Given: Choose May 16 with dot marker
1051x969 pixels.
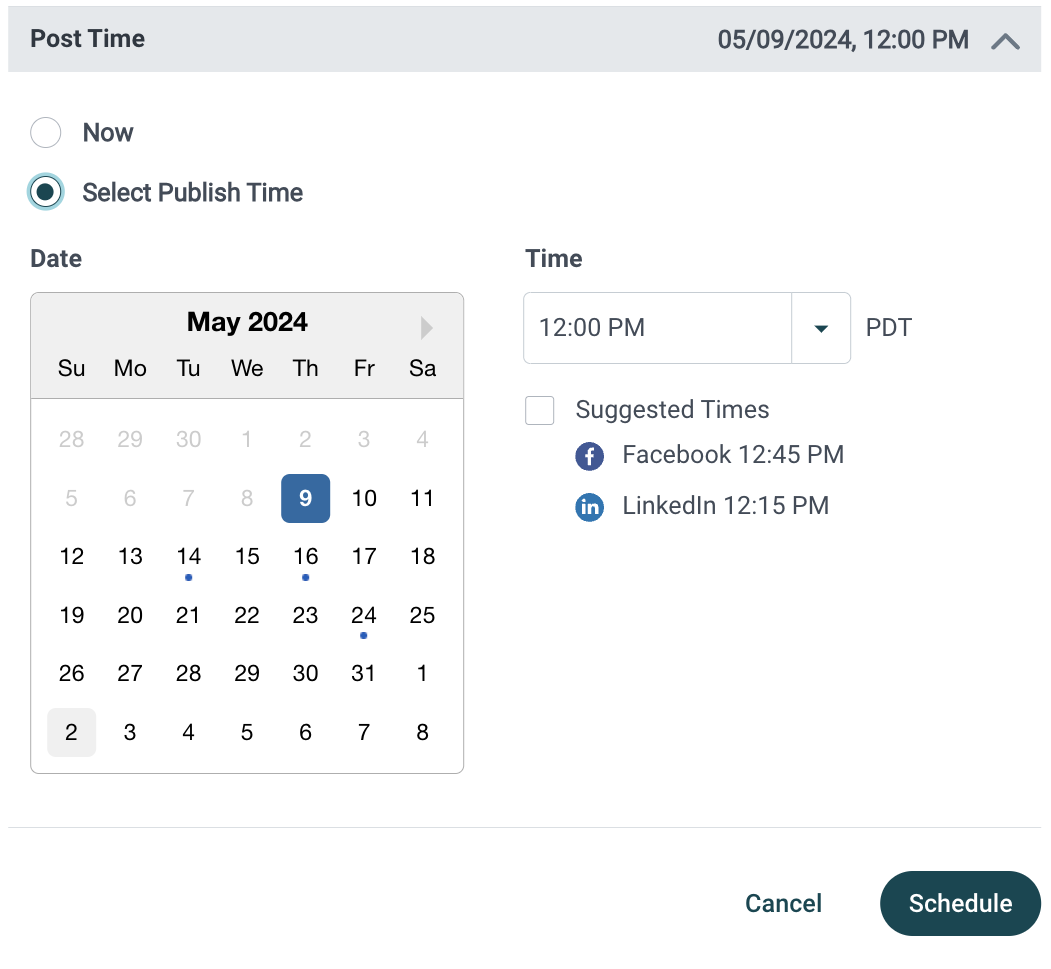Looking at the screenshot, I should click(306, 557).
